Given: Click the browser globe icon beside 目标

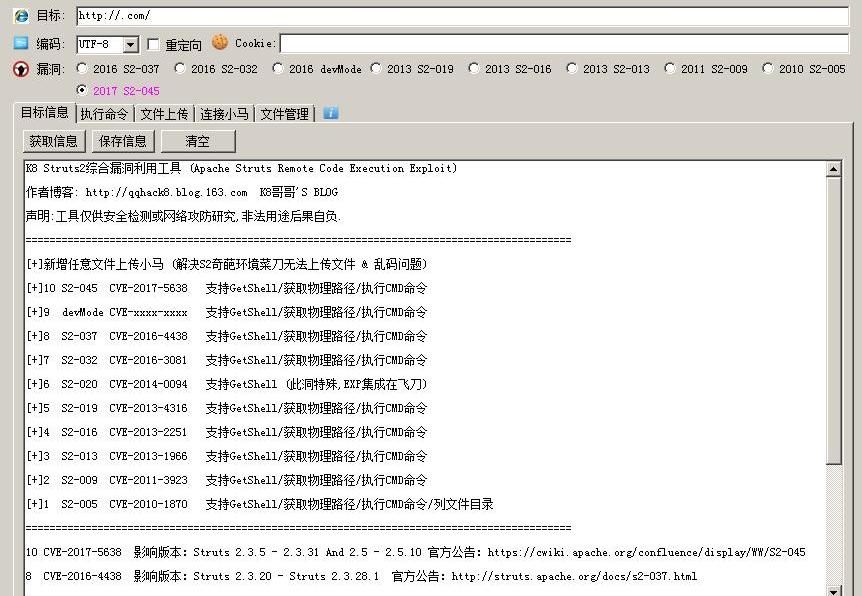Looking at the screenshot, I should 21,16.
